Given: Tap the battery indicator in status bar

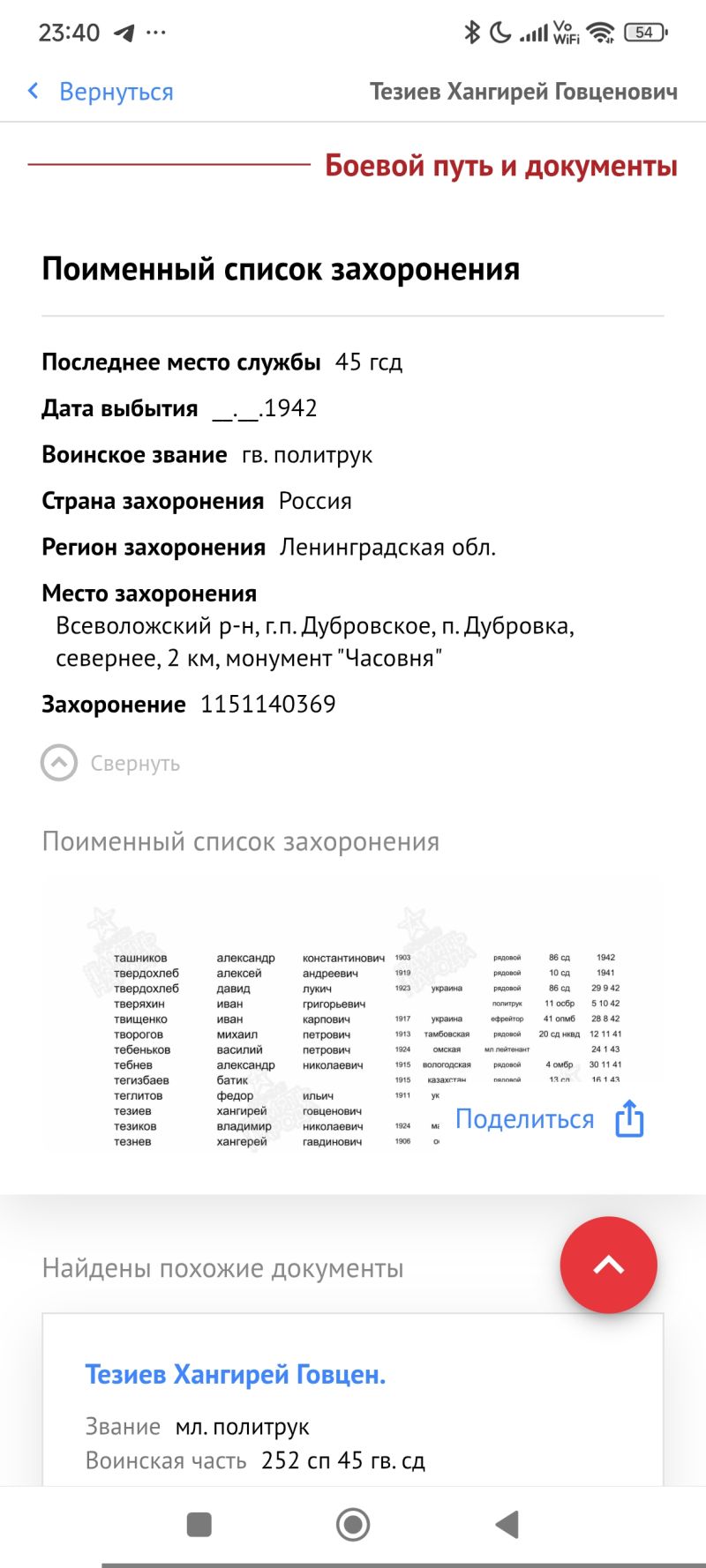Looking at the screenshot, I should pyautogui.click(x=646, y=33).
